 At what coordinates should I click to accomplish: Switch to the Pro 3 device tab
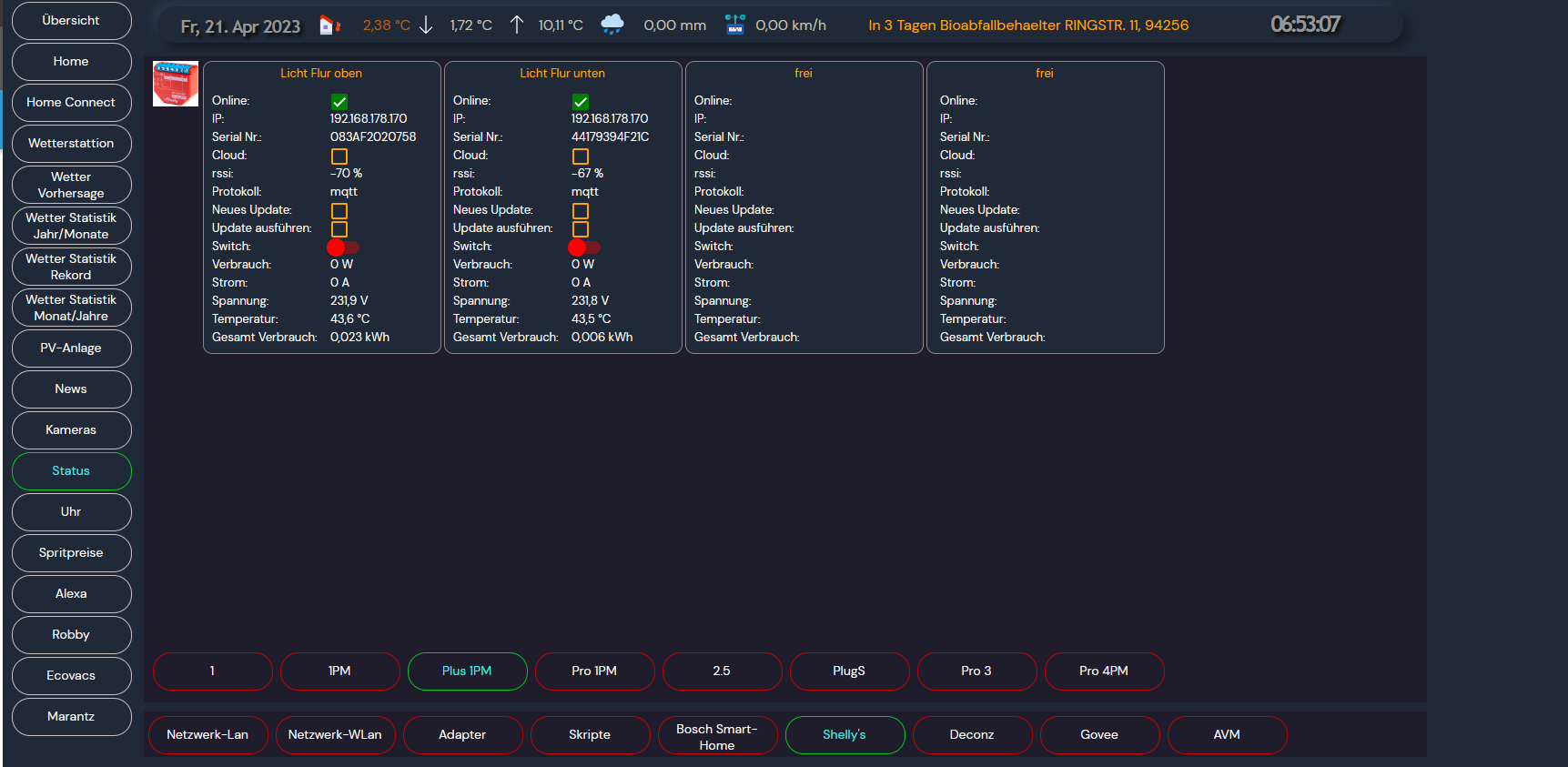[x=976, y=671]
